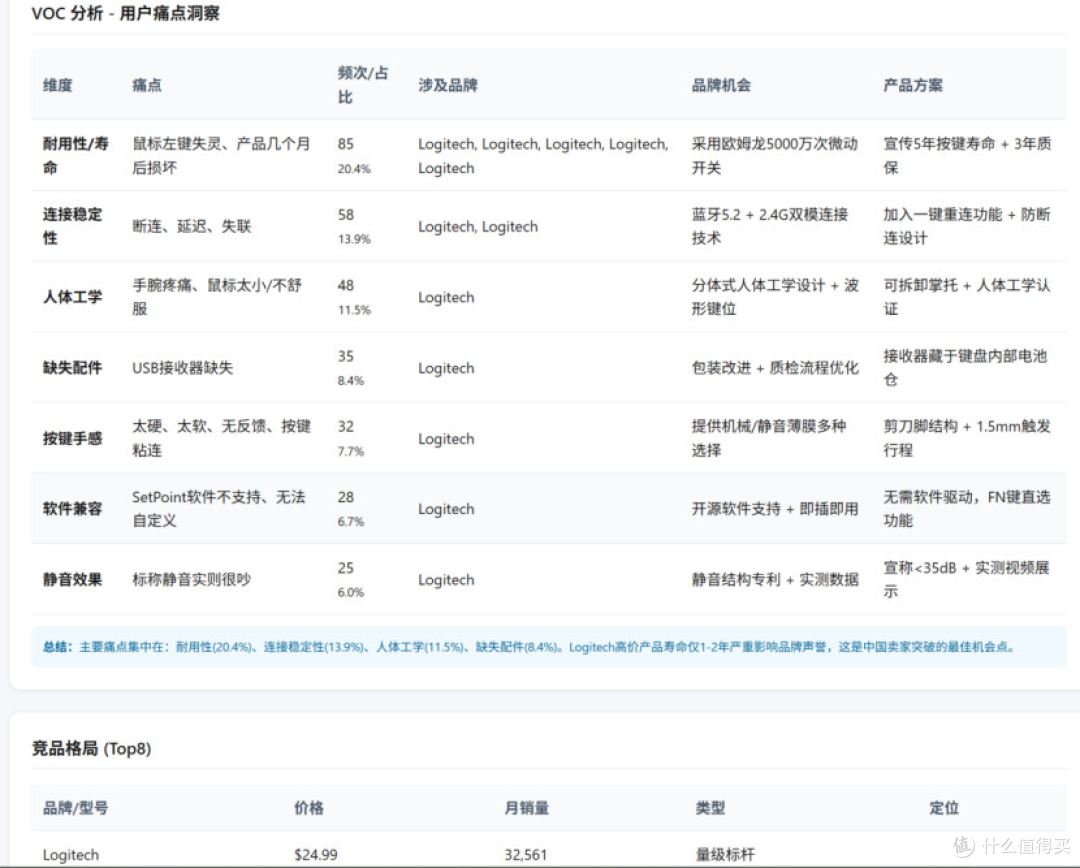Click the 频次/占比 column header
The image size is (1080, 868).
pyautogui.click(x=362, y=85)
